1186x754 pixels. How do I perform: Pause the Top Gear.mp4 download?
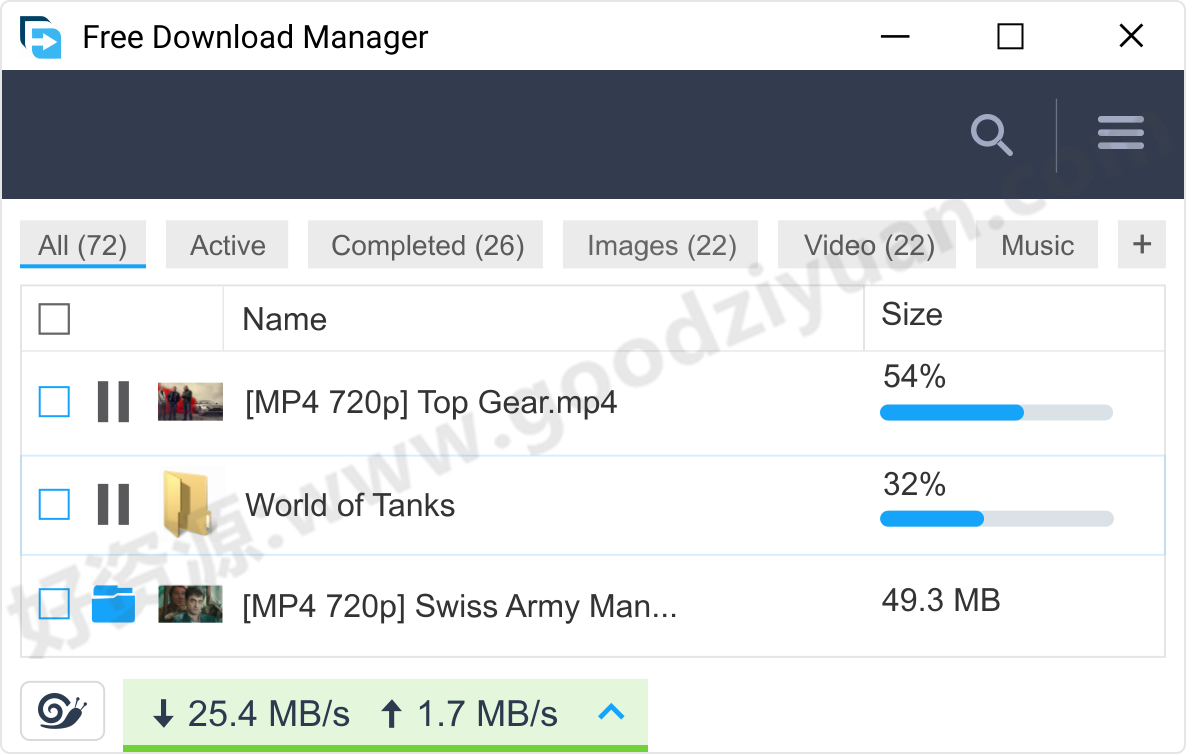point(113,402)
